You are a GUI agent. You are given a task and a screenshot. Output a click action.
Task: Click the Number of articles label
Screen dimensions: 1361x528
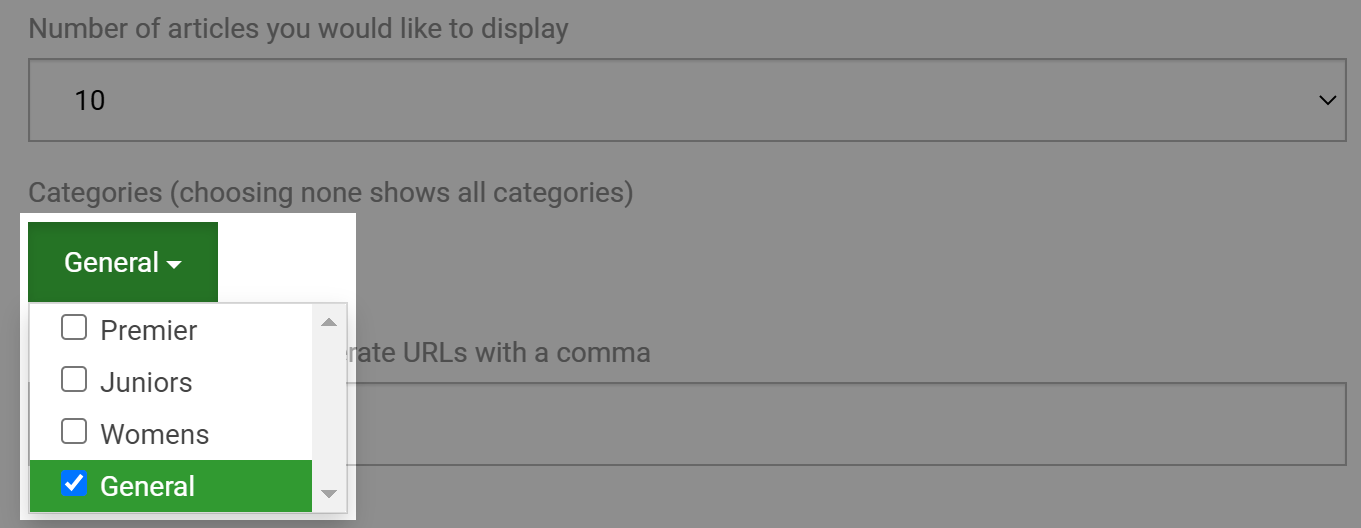click(298, 28)
